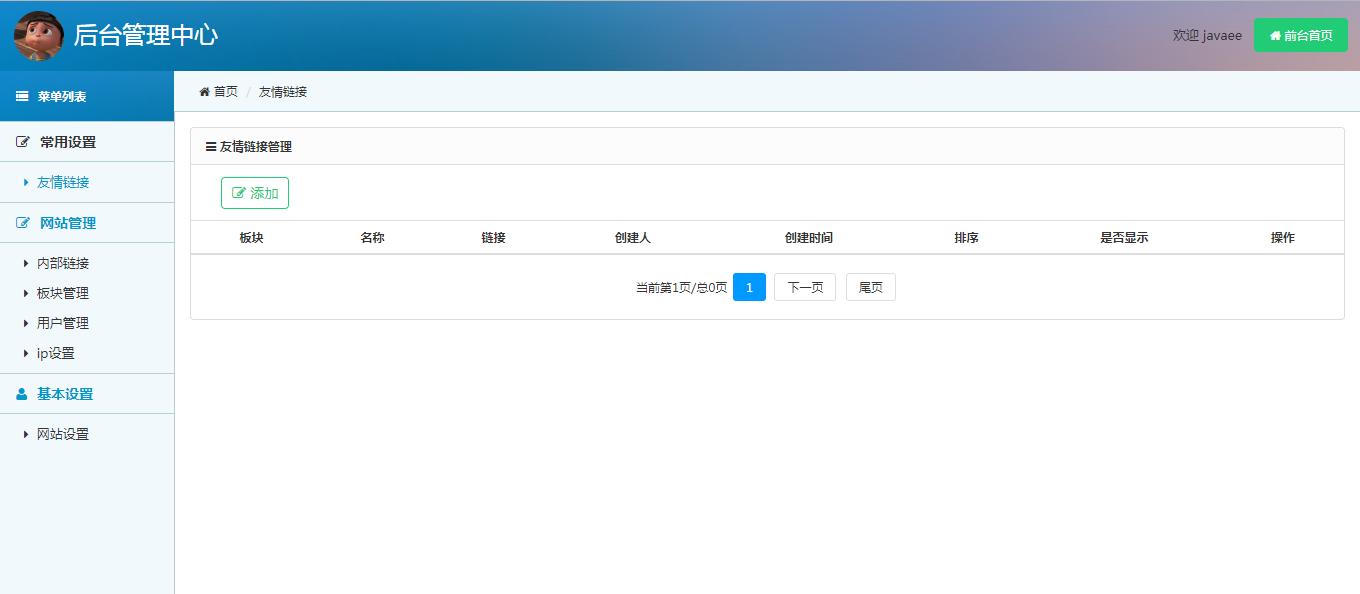The width and height of the screenshot is (1360, 594).
Task: Click the 后台管理中心 header title
Action: click(146, 35)
